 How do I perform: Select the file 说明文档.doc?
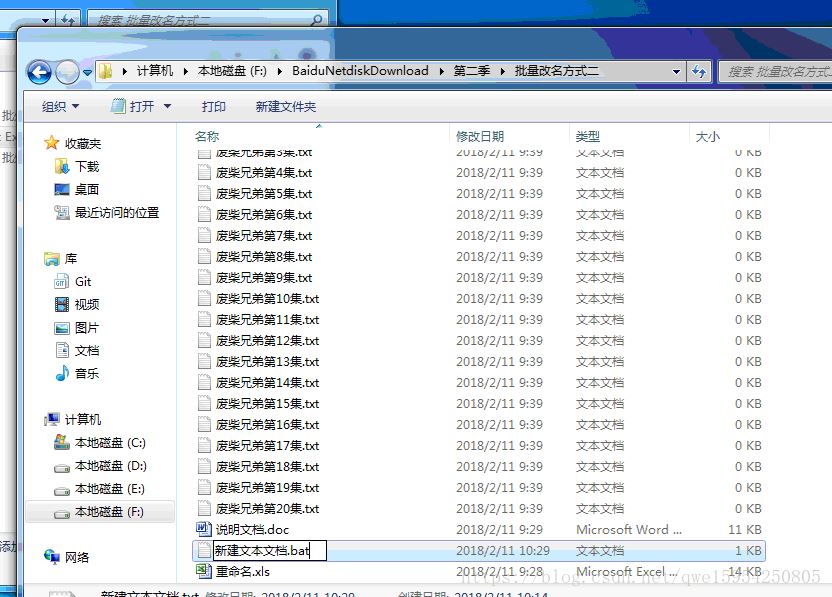pyautogui.click(x=252, y=530)
